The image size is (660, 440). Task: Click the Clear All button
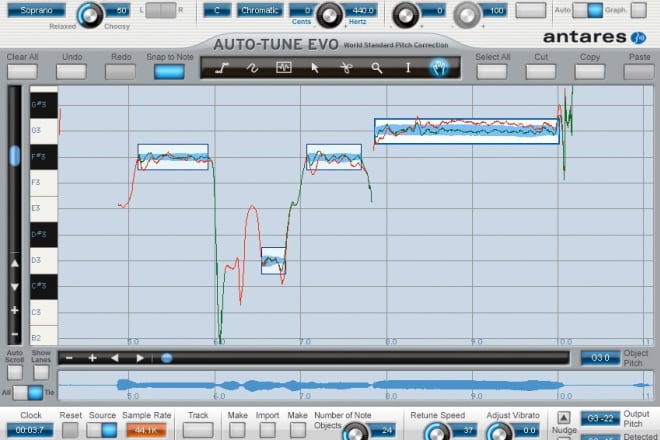22,72
